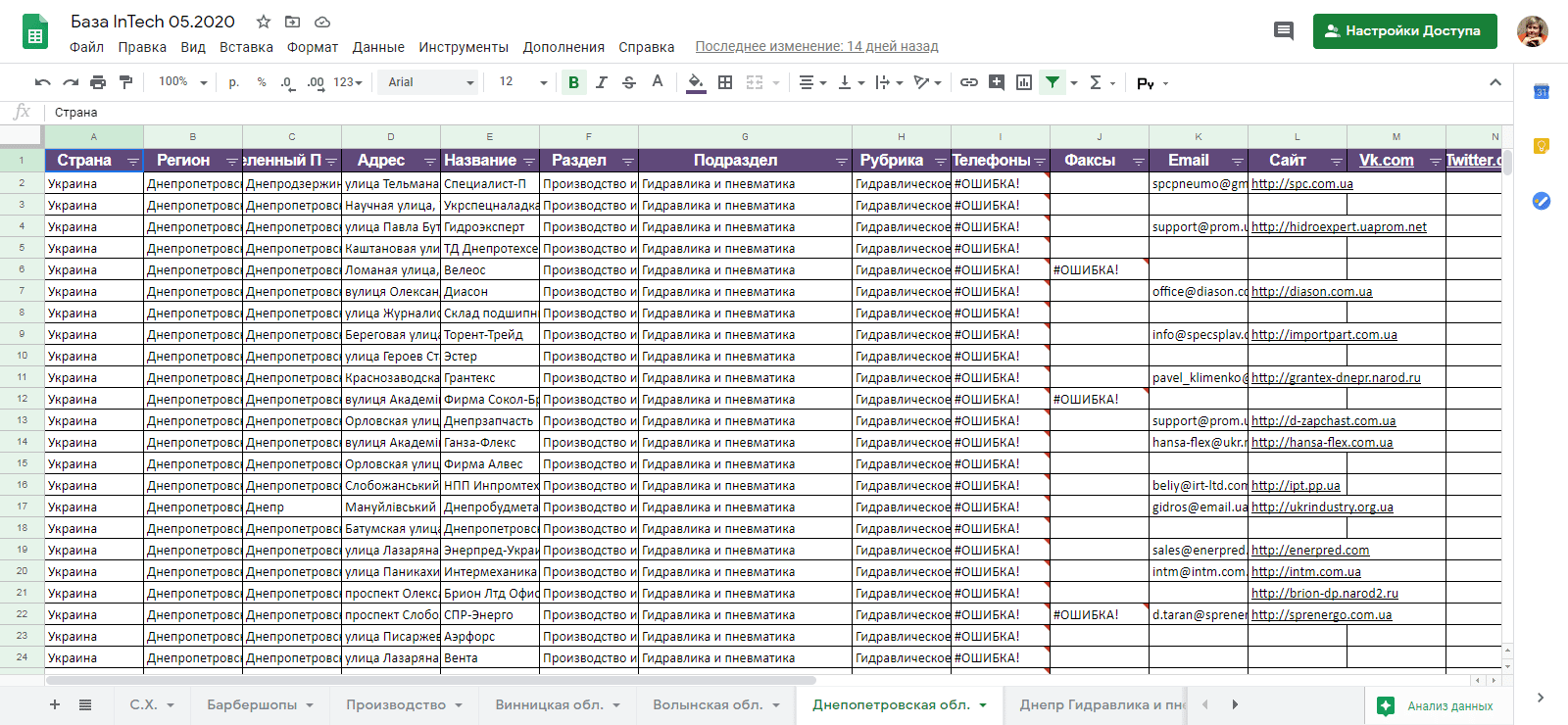The height and width of the screenshot is (725, 1568).
Task: Add a new sheet with plus
Action: 55,704
